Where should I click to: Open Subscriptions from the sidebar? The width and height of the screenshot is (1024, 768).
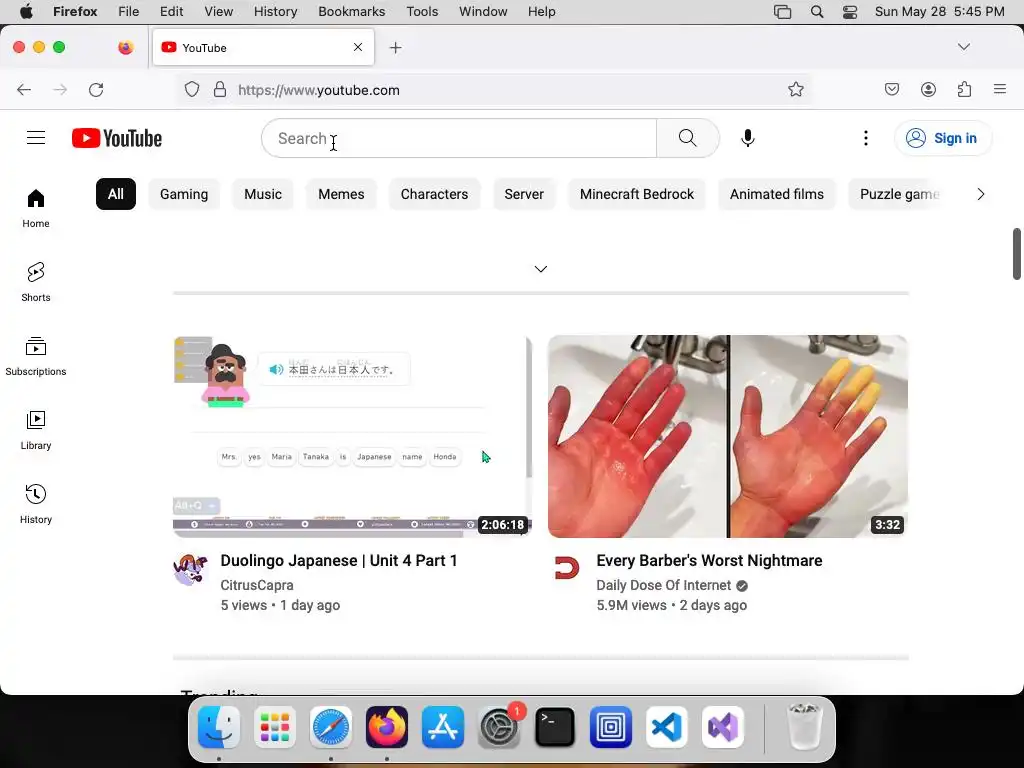[x=36, y=356]
